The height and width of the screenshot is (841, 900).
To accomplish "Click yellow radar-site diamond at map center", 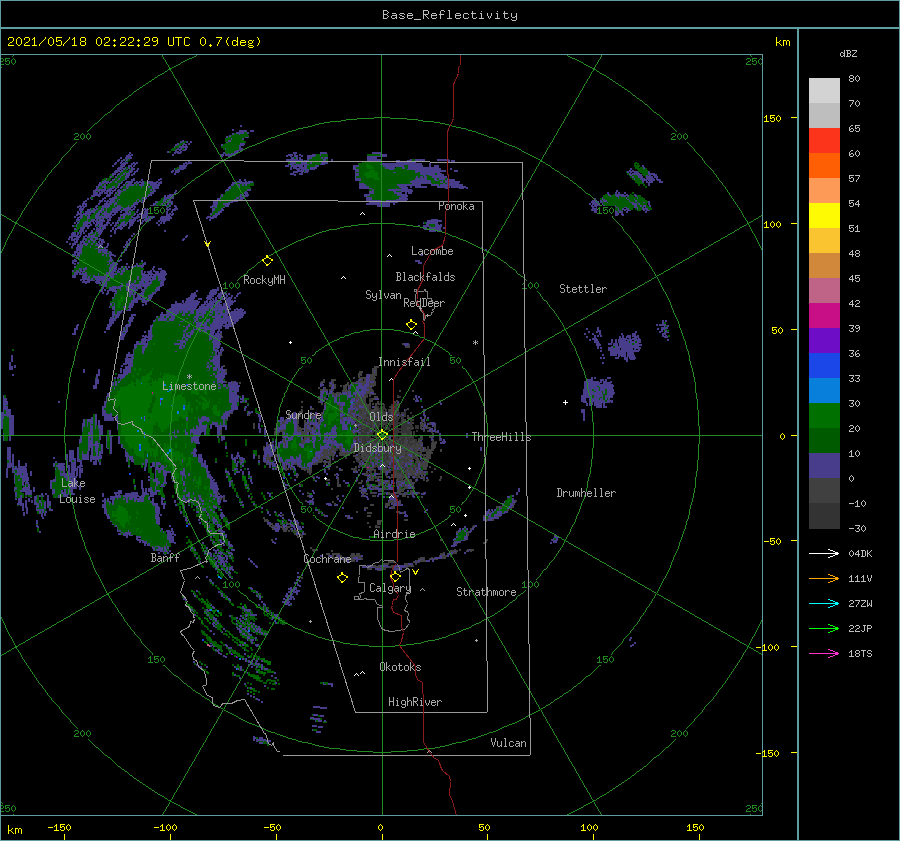I will (x=382, y=435).
